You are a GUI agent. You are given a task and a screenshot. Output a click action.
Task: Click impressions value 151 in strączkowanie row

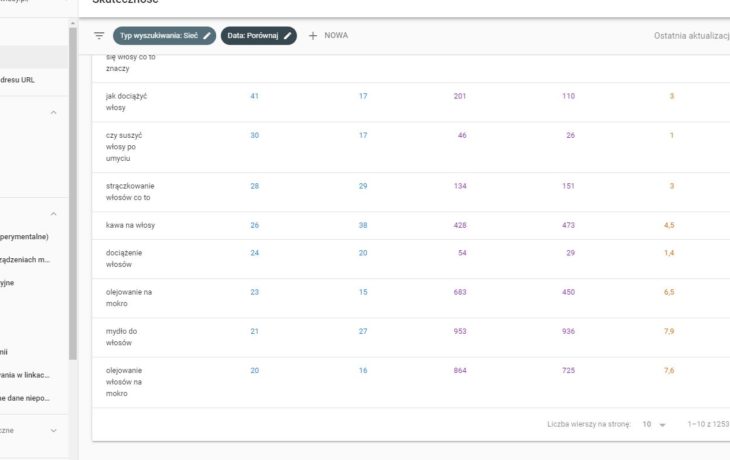(x=568, y=186)
